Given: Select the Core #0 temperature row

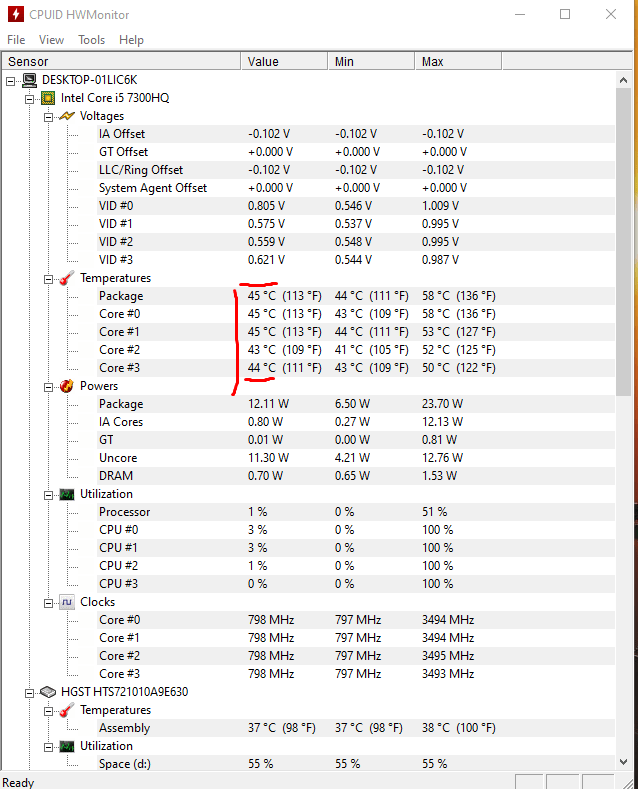Looking at the screenshot, I should coord(355,314).
